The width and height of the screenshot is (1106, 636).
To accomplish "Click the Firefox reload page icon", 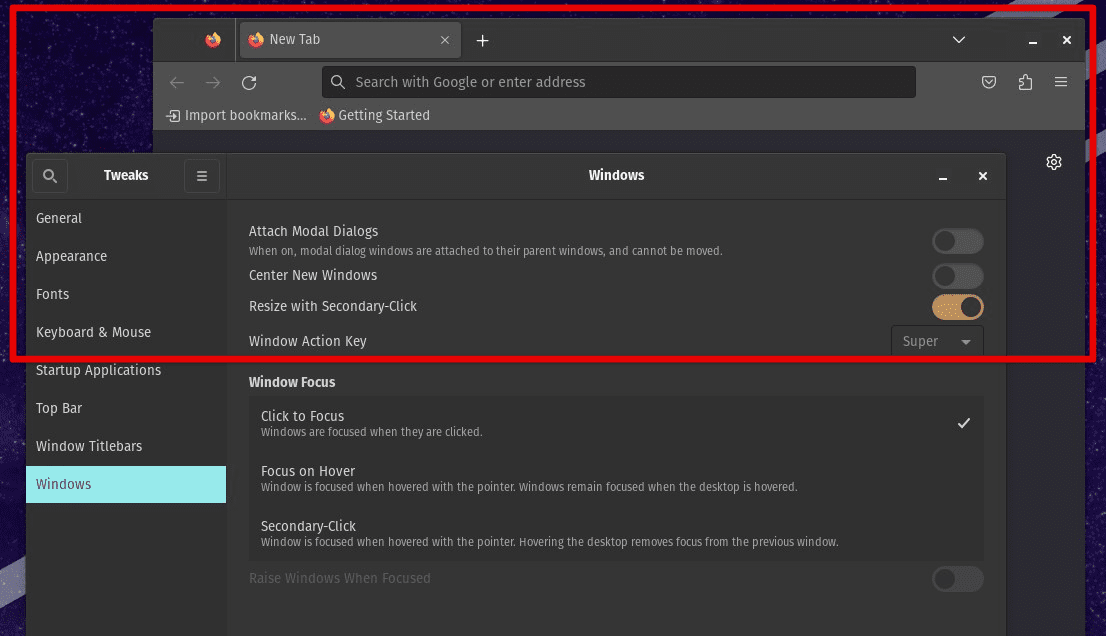I will tap(249, 83).
